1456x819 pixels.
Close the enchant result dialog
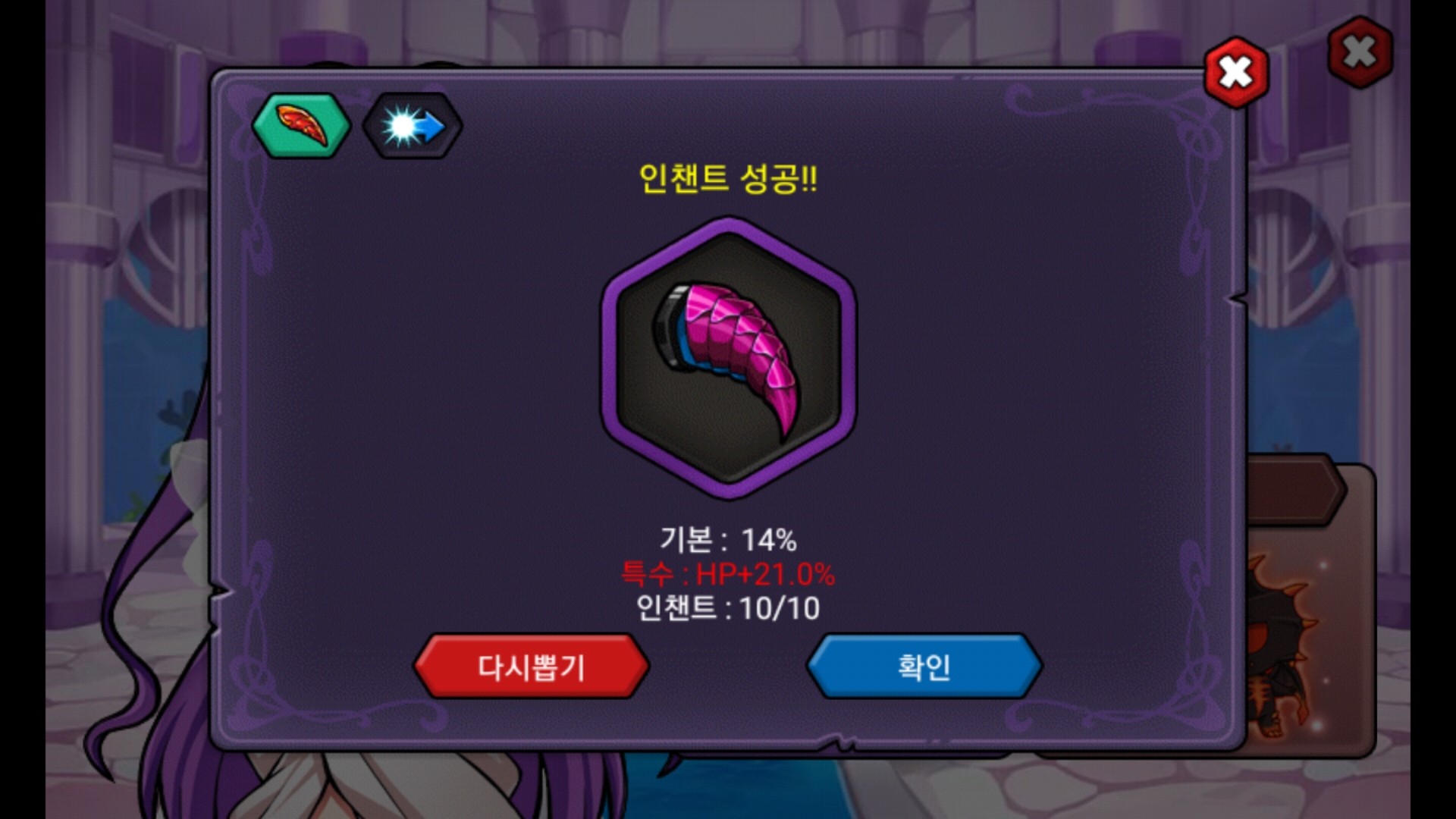(1236, 73)
